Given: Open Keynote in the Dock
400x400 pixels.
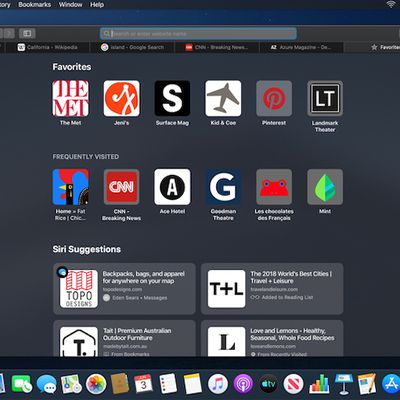Looking at the screenshot, I should [344, 384].
